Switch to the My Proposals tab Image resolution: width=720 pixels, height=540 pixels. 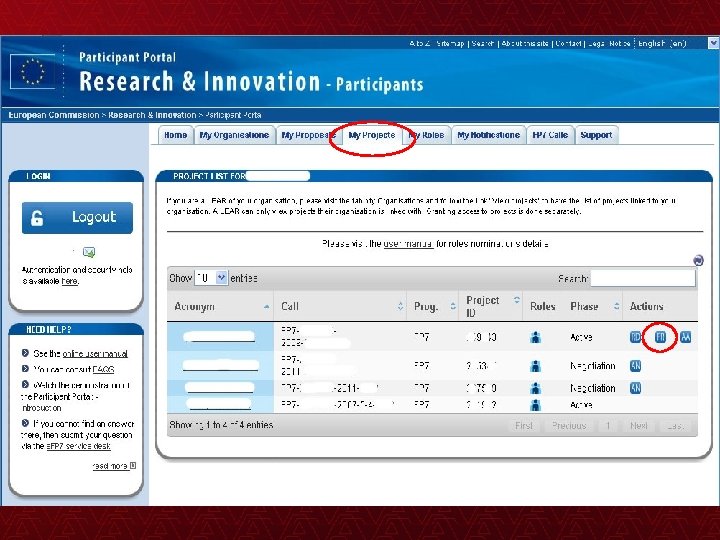tap(308, 135)
